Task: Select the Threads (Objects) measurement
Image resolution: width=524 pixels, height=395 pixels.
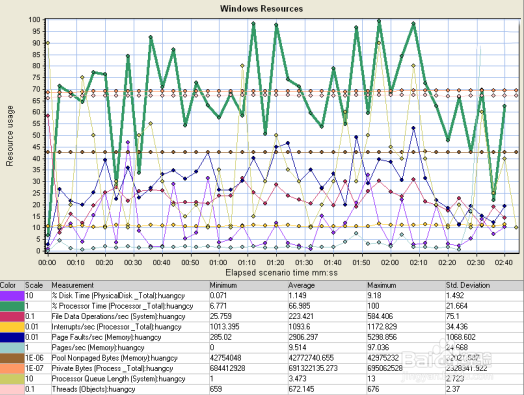Action: coord(93,389)
